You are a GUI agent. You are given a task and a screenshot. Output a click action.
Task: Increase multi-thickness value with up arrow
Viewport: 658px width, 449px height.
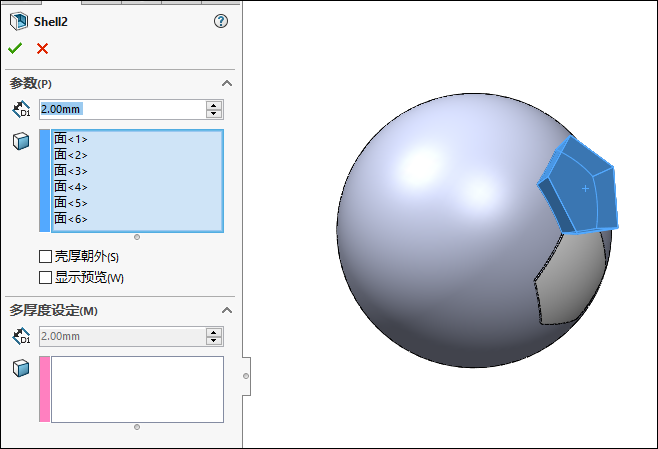coord(214,332)
